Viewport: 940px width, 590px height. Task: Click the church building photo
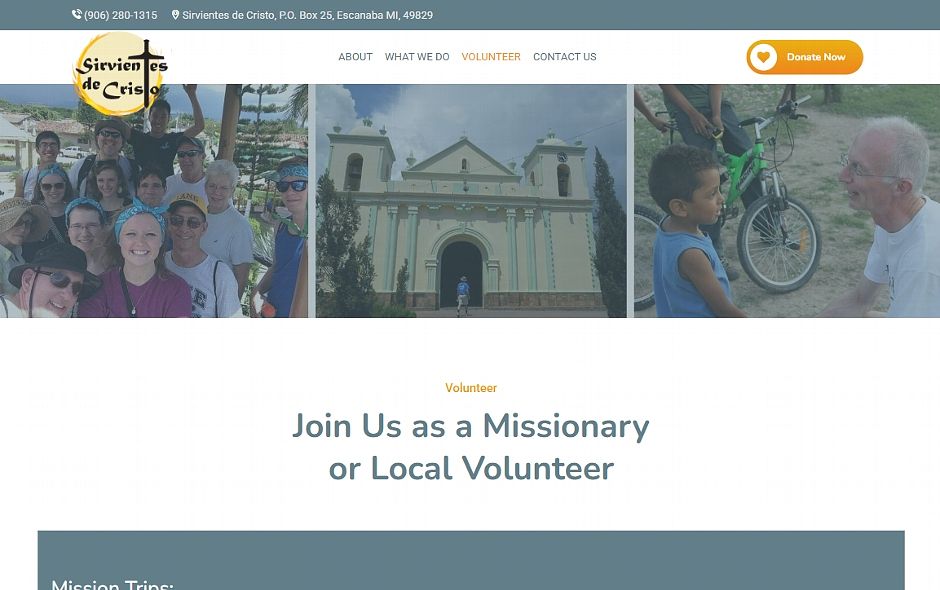click(471, 201)
